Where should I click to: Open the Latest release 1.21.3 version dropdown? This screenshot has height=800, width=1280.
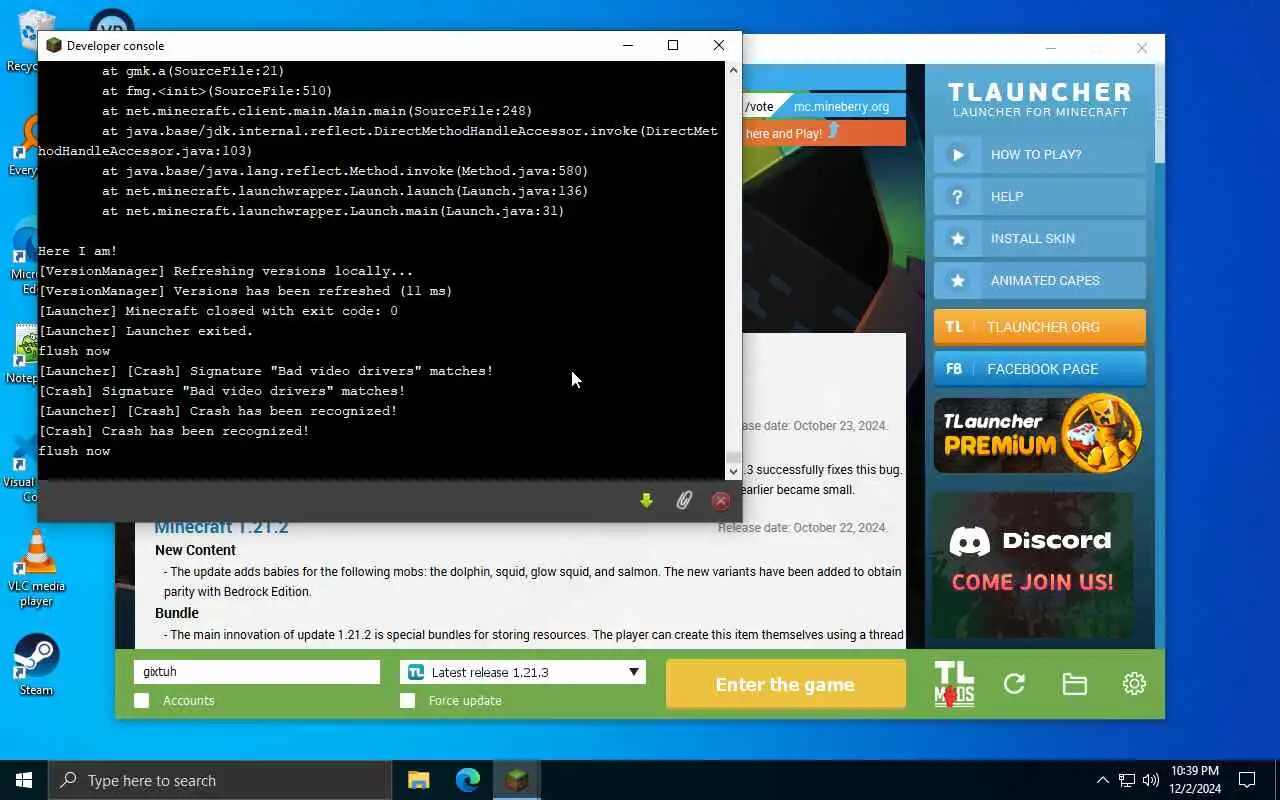(x=523, y=672)
